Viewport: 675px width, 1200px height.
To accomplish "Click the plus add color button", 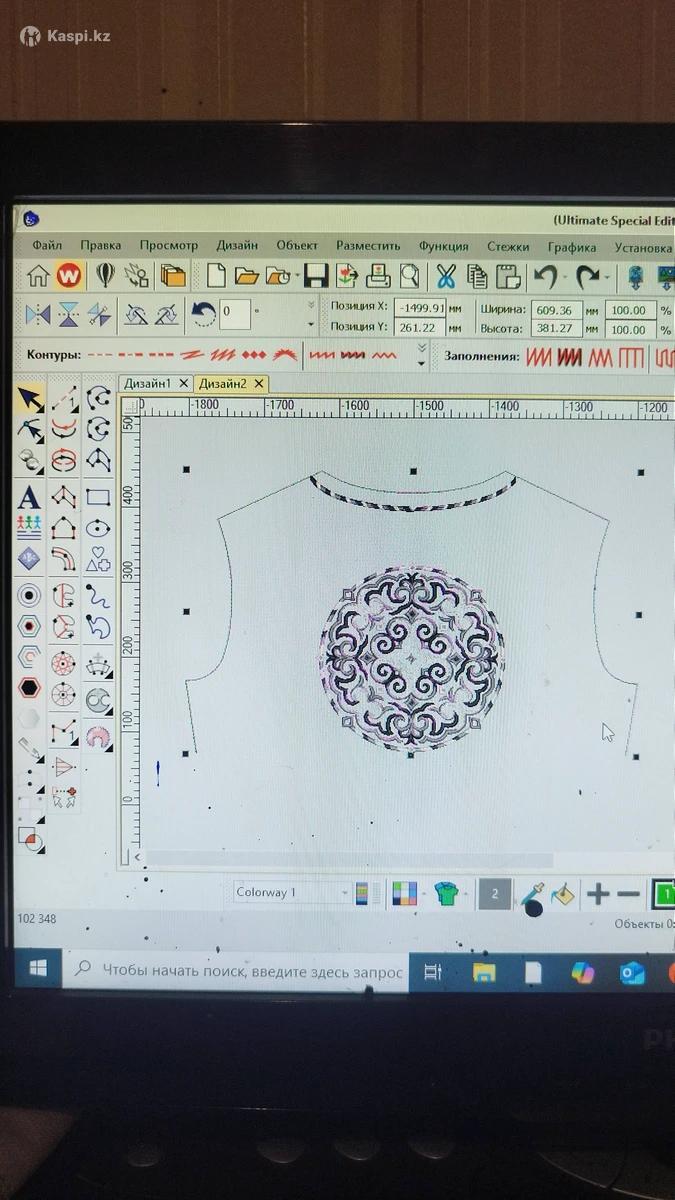I will click(x=597, y=893).
